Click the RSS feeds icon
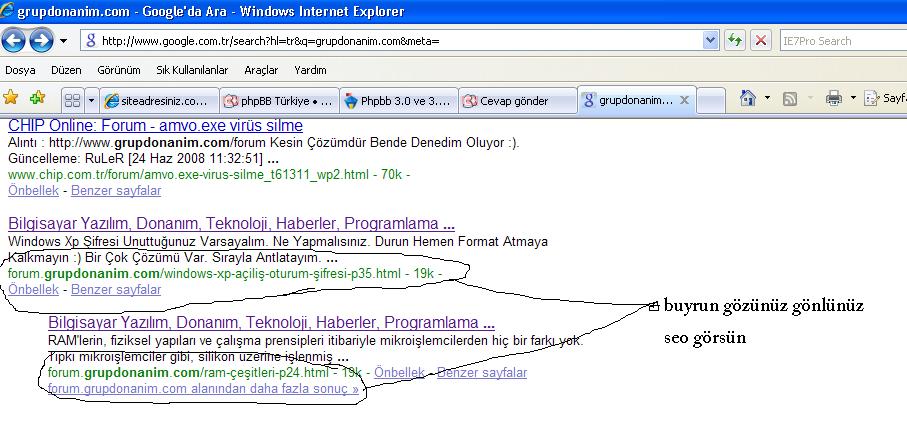This screenshot has width=907, height=439. 790,99
